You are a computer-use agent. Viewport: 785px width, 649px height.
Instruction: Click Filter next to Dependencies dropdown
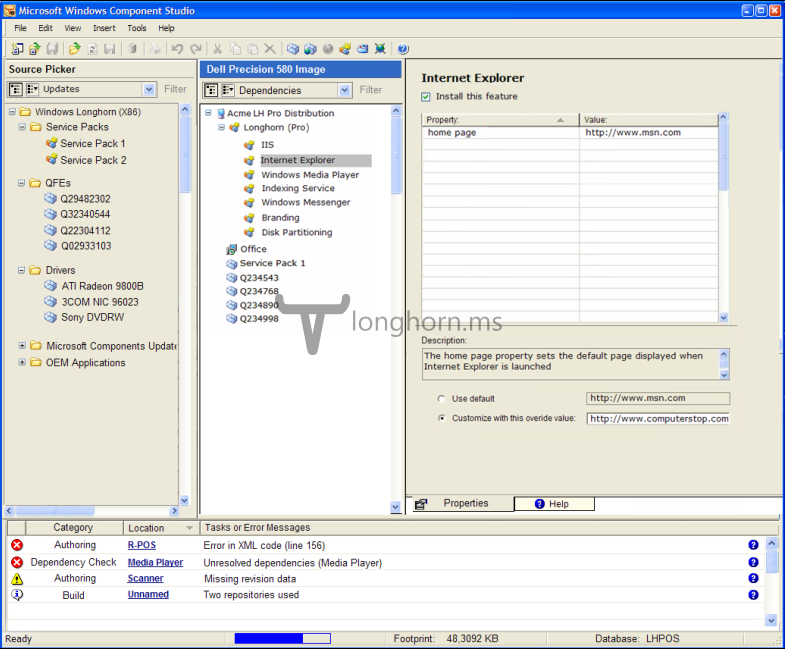370,90
